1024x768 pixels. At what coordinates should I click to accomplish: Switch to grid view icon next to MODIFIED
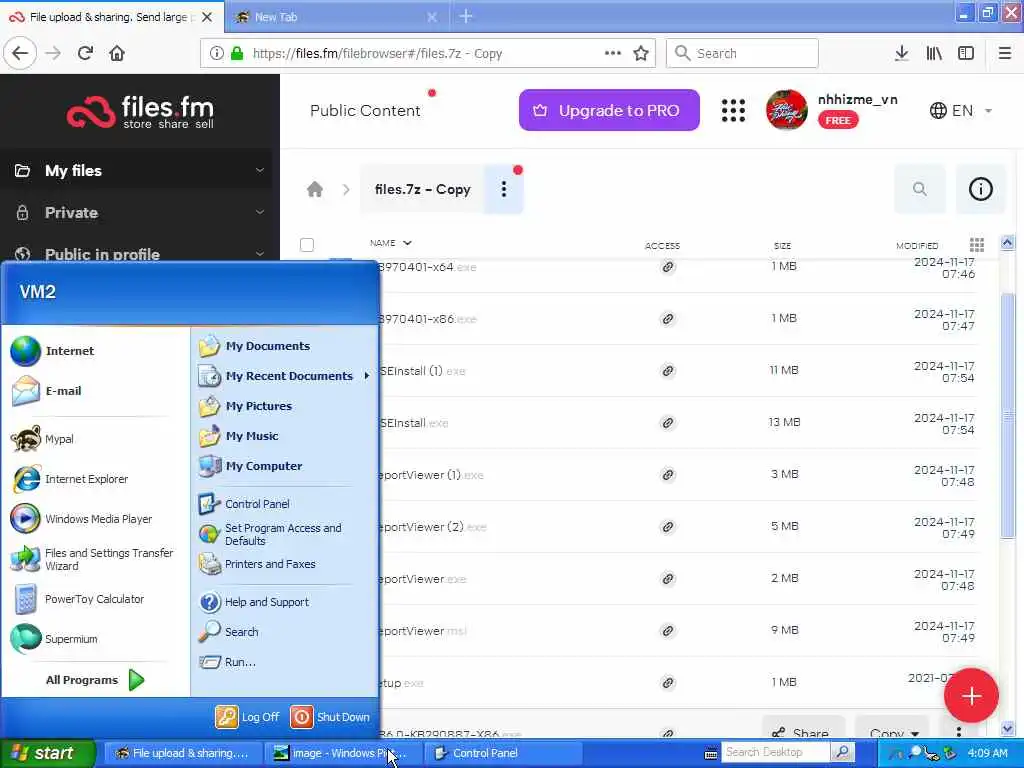point(977,245)
